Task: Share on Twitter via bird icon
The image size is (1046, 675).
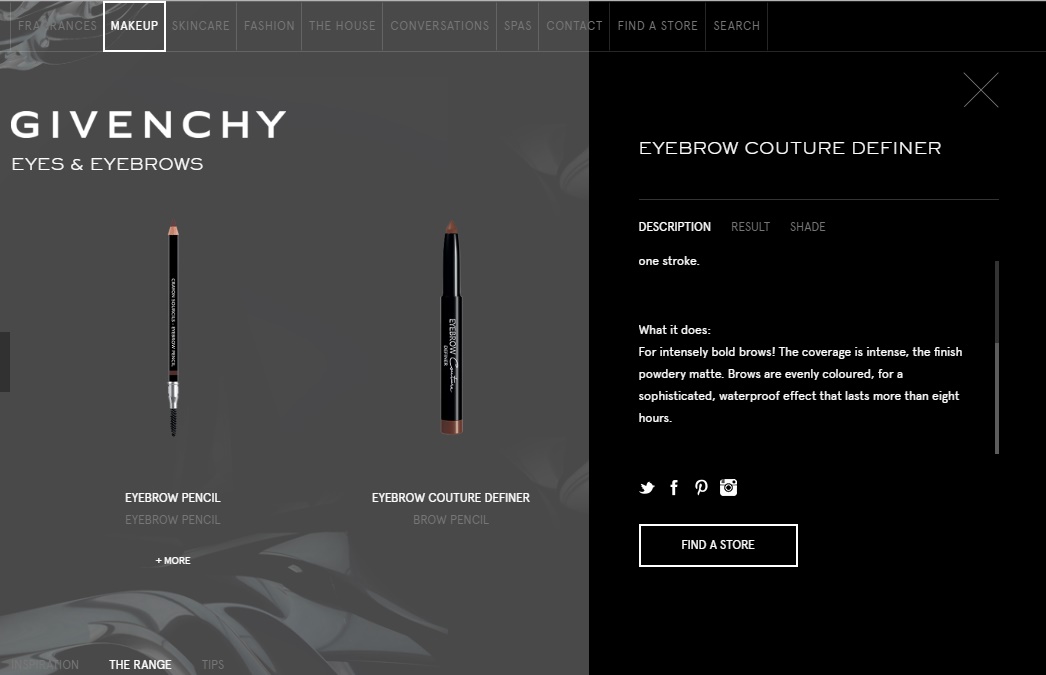Action: (646, 488)
